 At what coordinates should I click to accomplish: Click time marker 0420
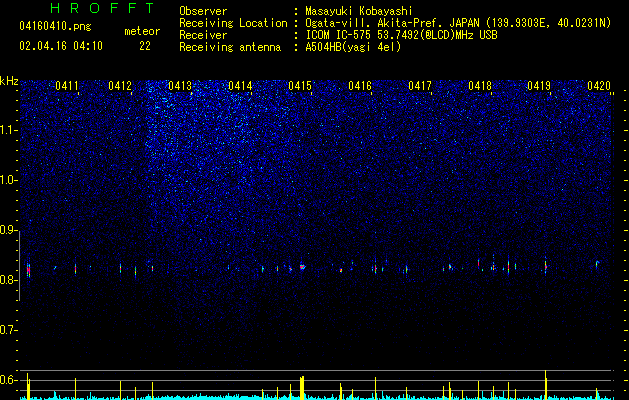click(x=599, y=85)
